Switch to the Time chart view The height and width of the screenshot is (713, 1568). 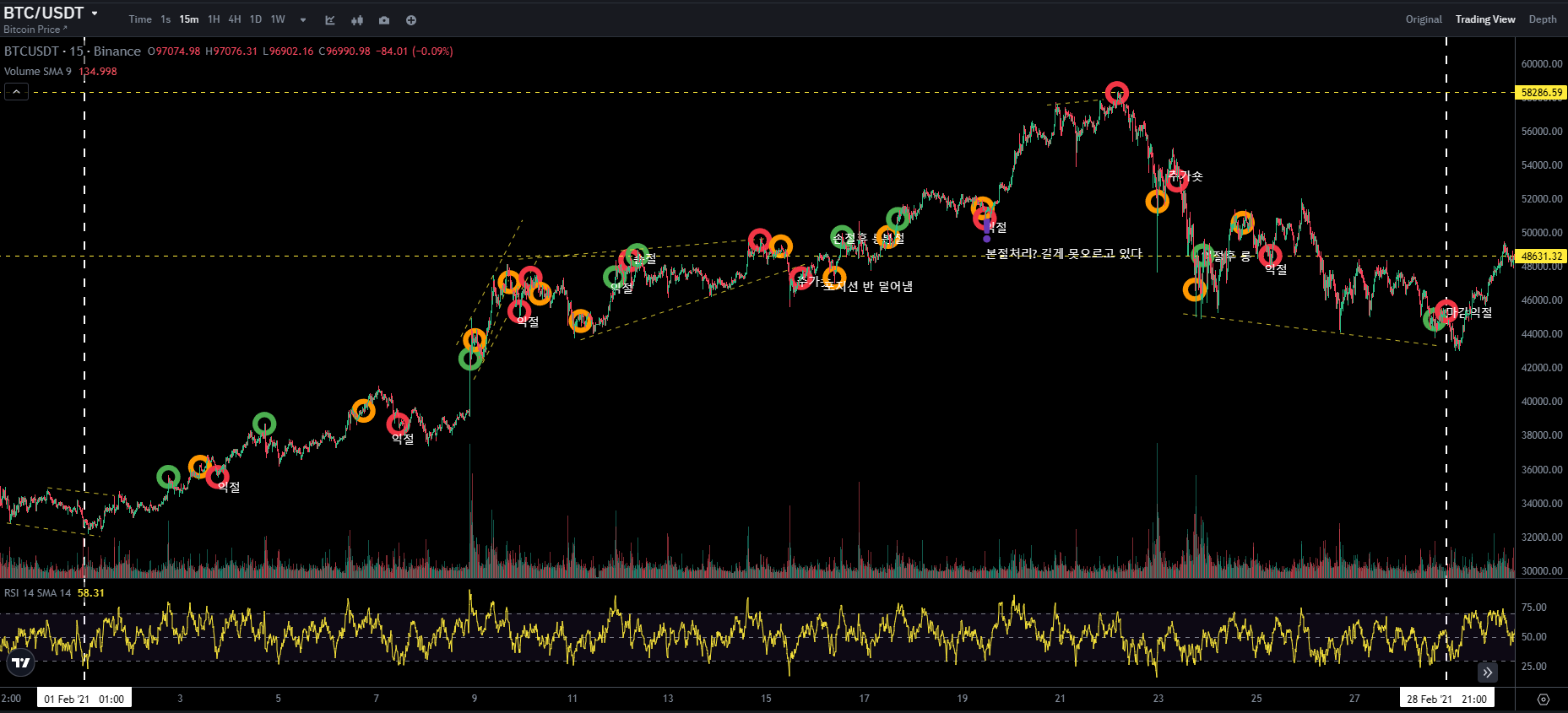[x=140, y=19]
